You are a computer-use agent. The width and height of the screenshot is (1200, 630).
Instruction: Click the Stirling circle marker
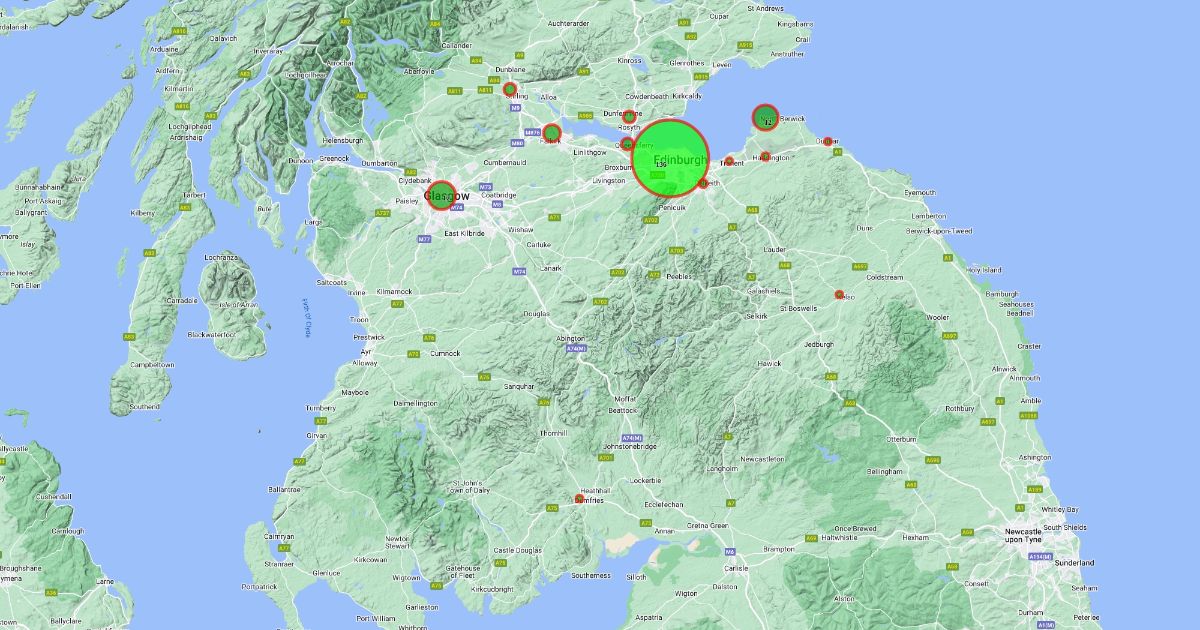pos(510,89)
